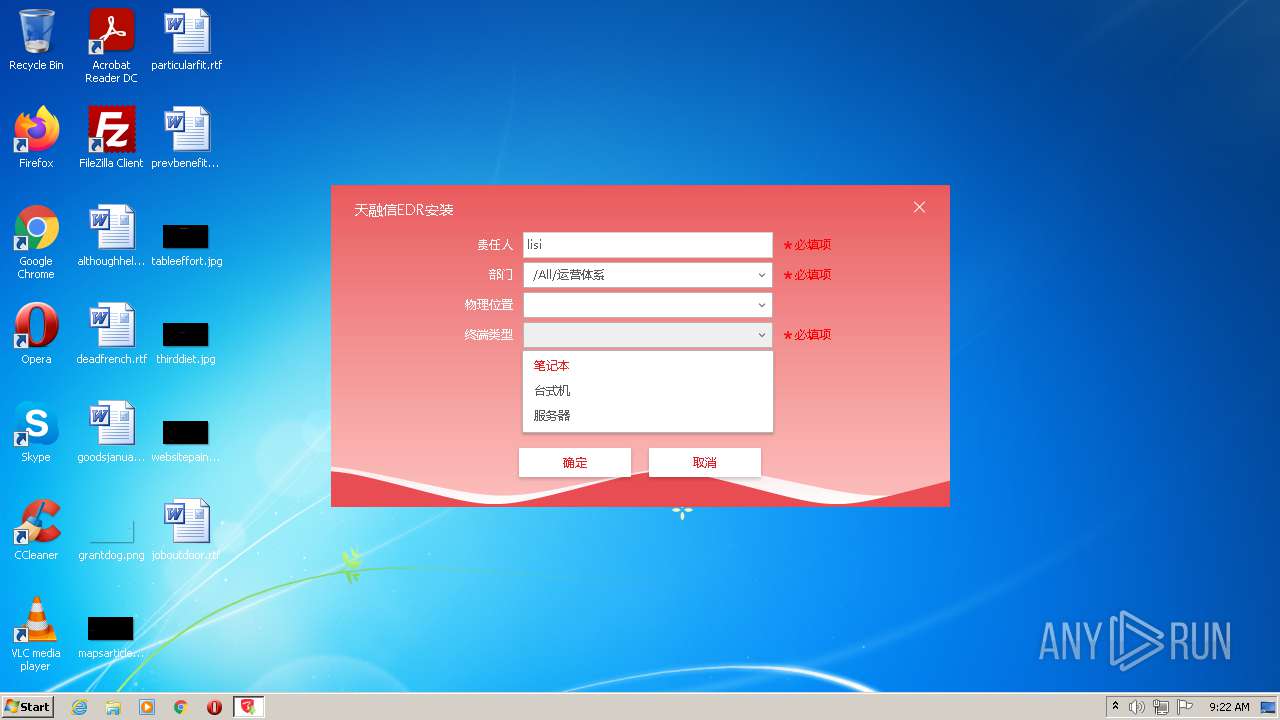Image resolution: width=1280 pixels, height=720 pixels.
Task: Select deadfrench.rtf file icon
Action: point(111,334)
